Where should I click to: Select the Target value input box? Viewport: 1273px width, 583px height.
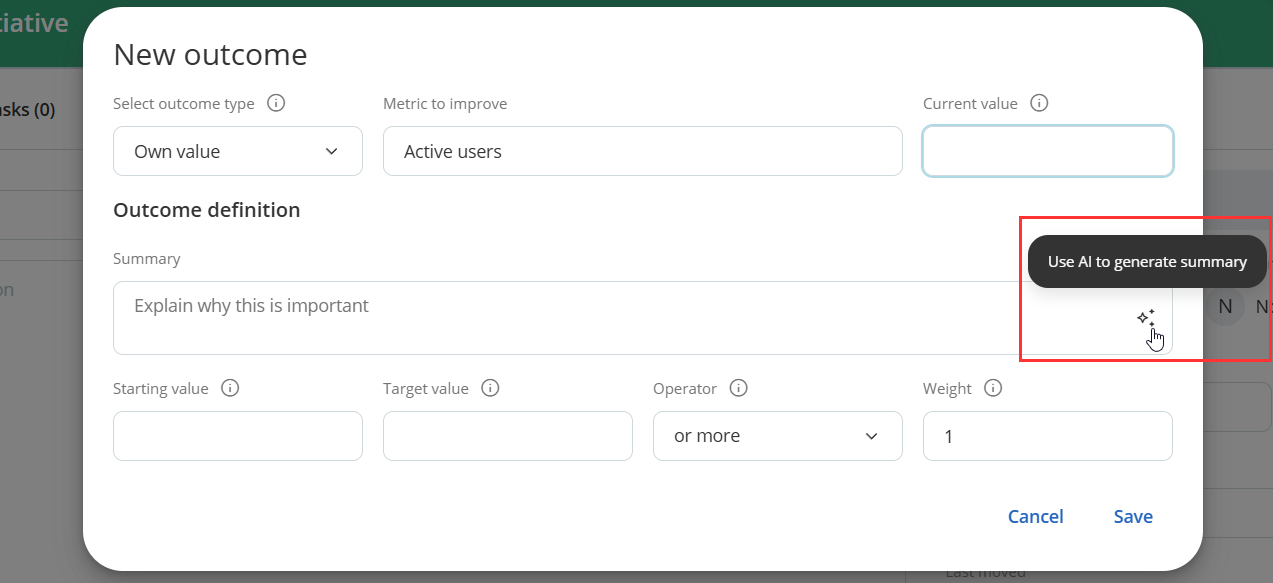507,436
